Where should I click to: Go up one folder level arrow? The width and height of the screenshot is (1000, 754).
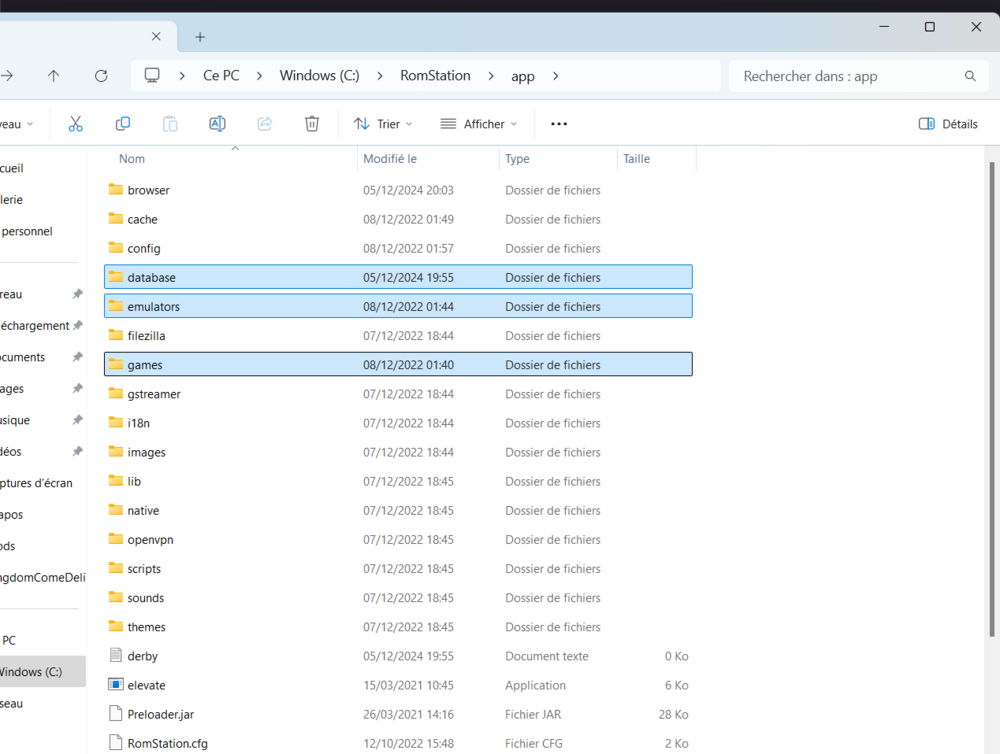[x=54, y=76]
